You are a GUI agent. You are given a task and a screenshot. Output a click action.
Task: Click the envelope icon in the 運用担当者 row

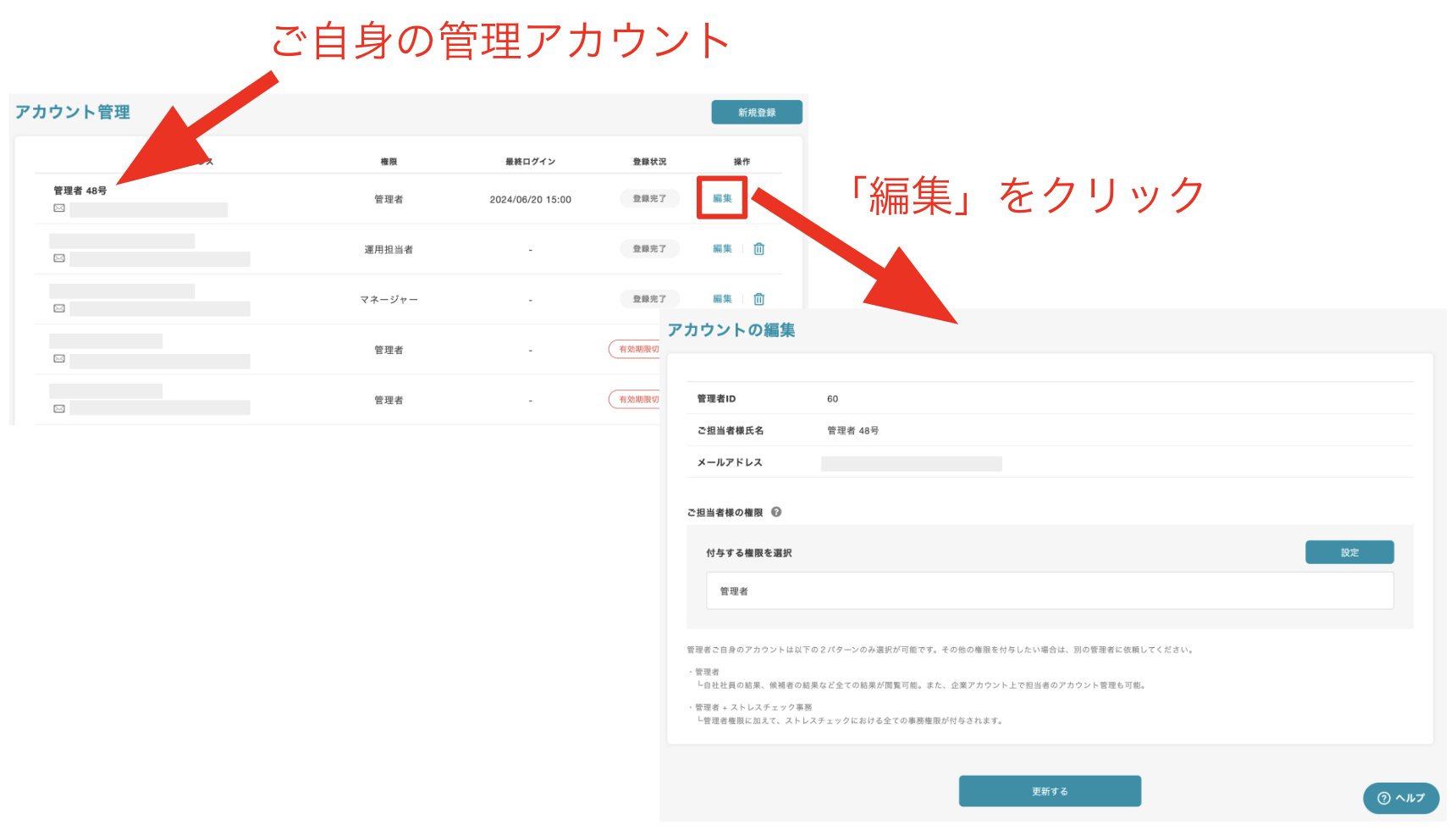[x=58, y=258]
